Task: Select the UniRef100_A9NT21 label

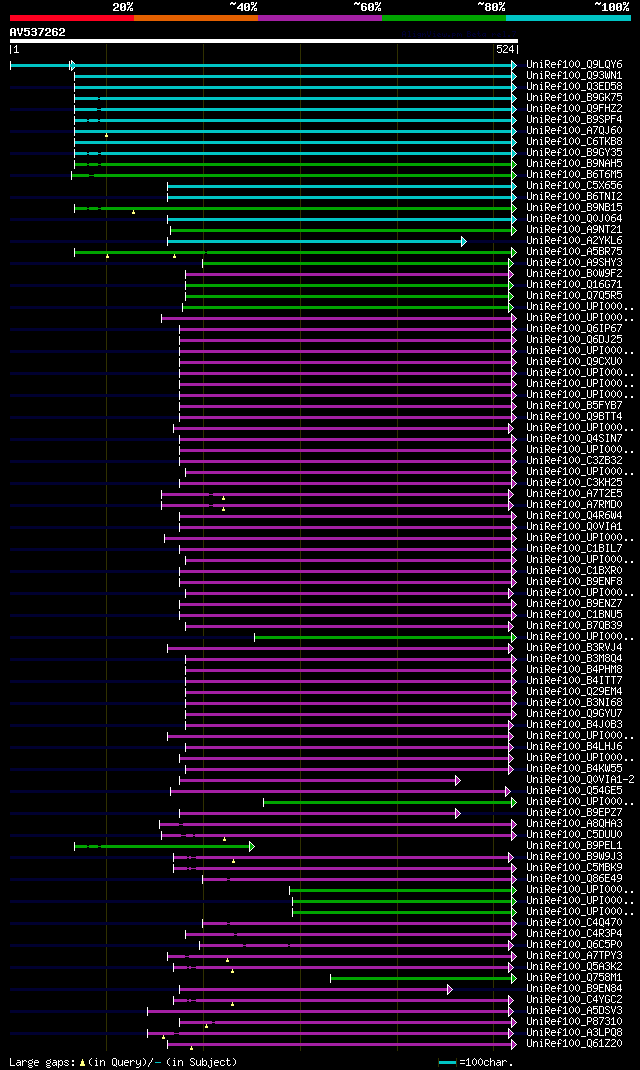Action: (x=574, y=230)
